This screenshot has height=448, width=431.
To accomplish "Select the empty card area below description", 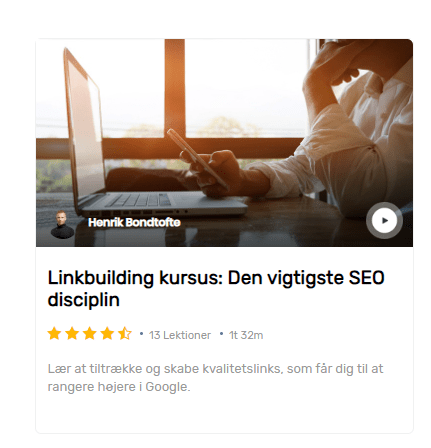I will (224, 414).
